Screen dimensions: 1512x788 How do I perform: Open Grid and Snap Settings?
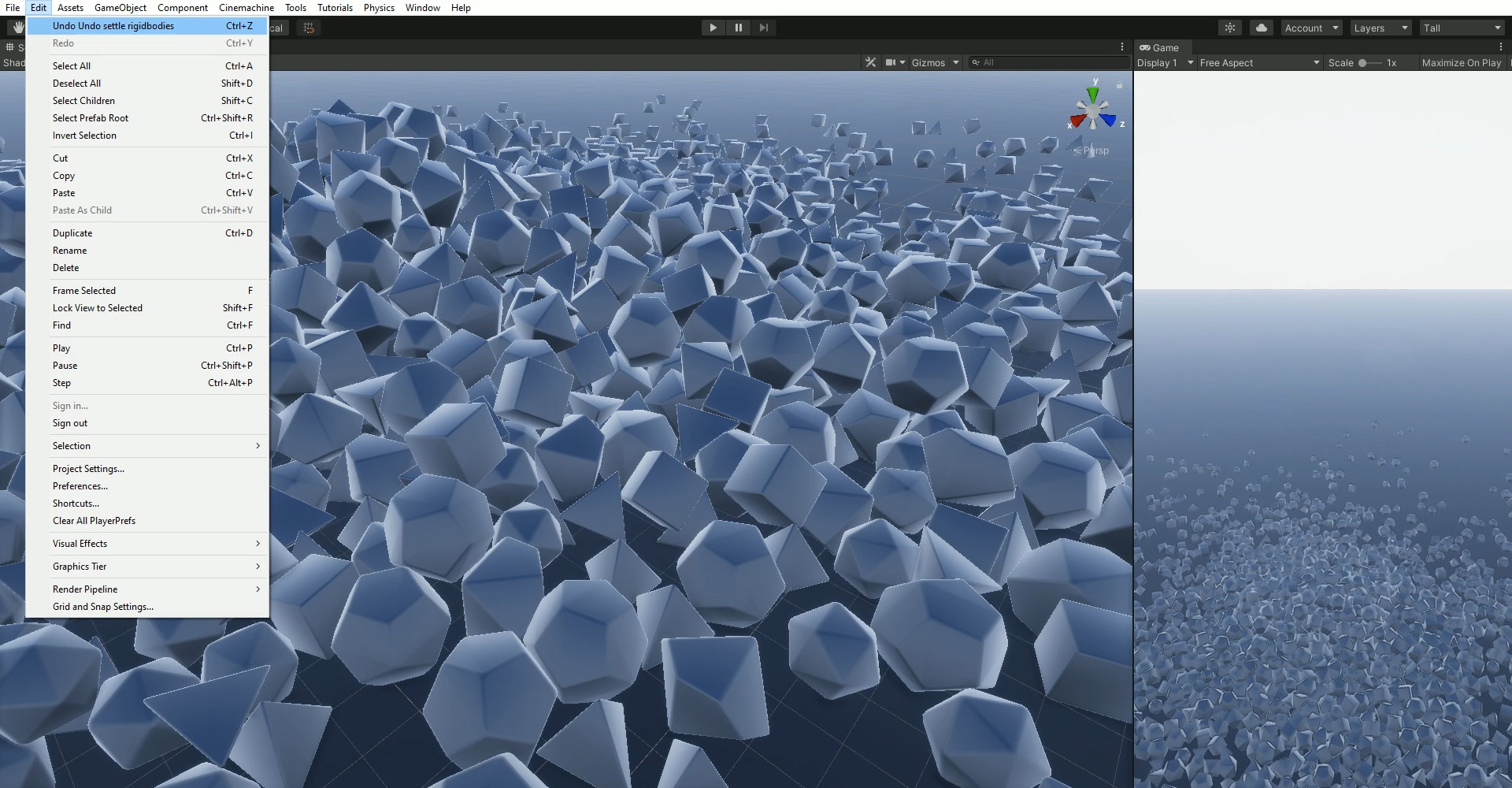coord(147,607)
